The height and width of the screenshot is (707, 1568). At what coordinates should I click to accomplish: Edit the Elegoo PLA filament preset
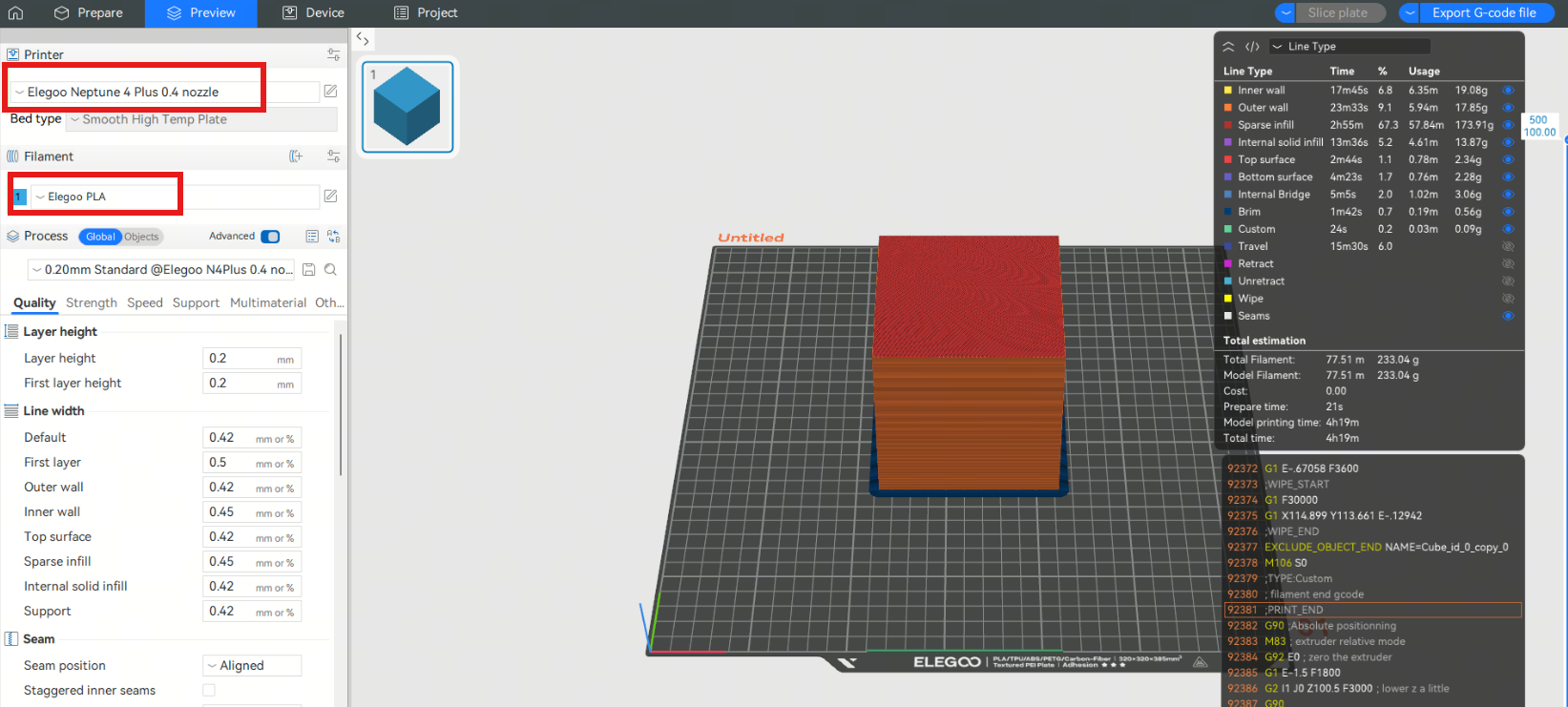point(330,197)
